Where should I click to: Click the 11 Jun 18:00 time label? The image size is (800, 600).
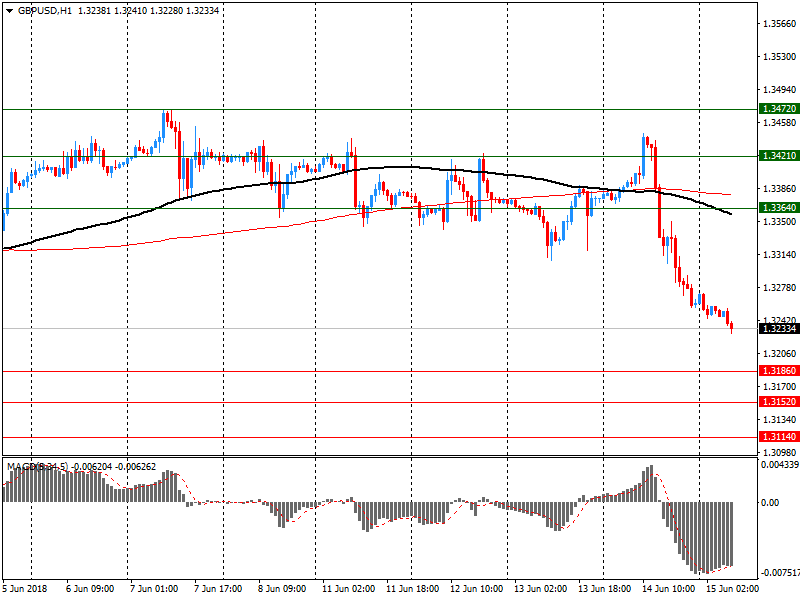click(x=412, y=589)
